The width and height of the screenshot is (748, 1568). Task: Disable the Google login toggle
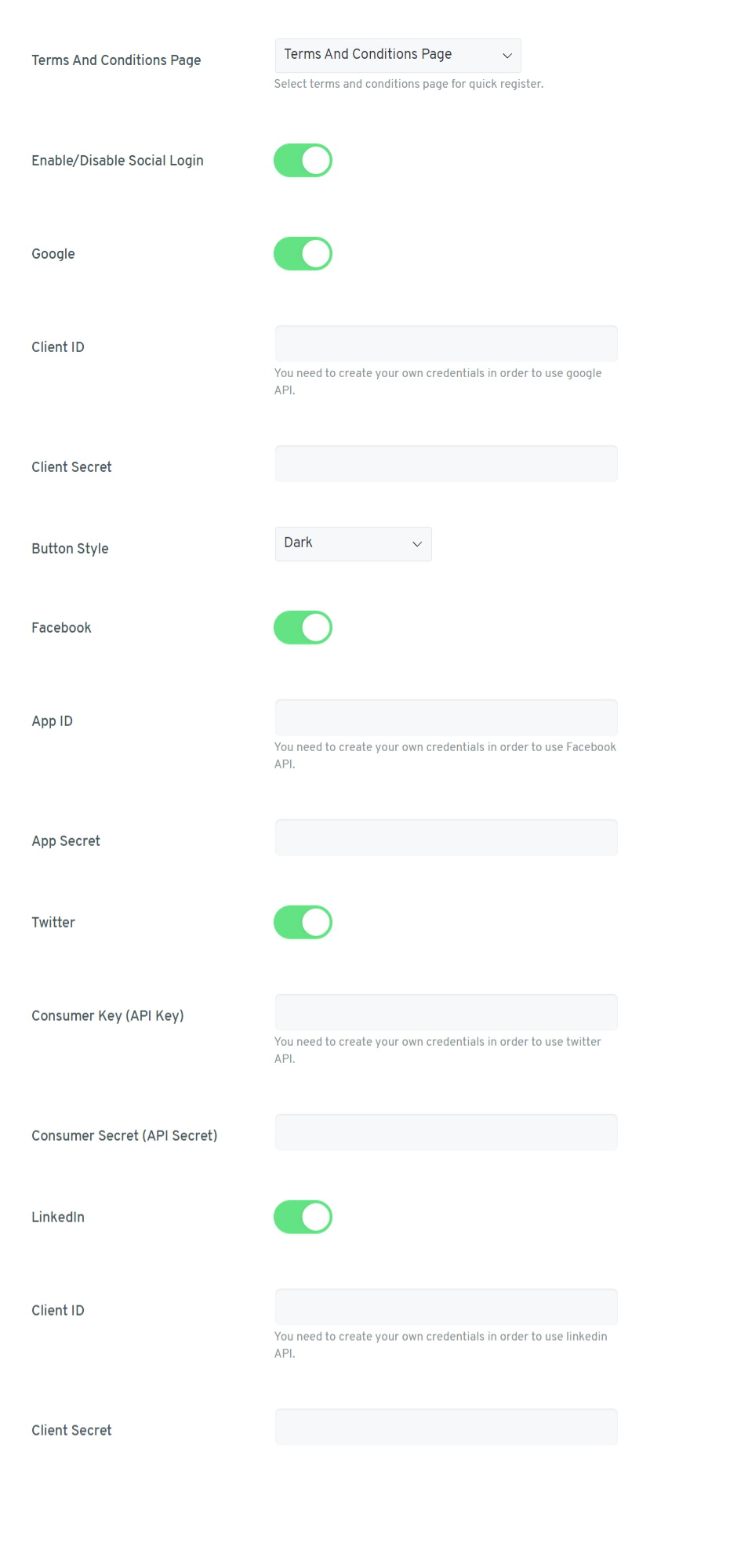[303, 253]
